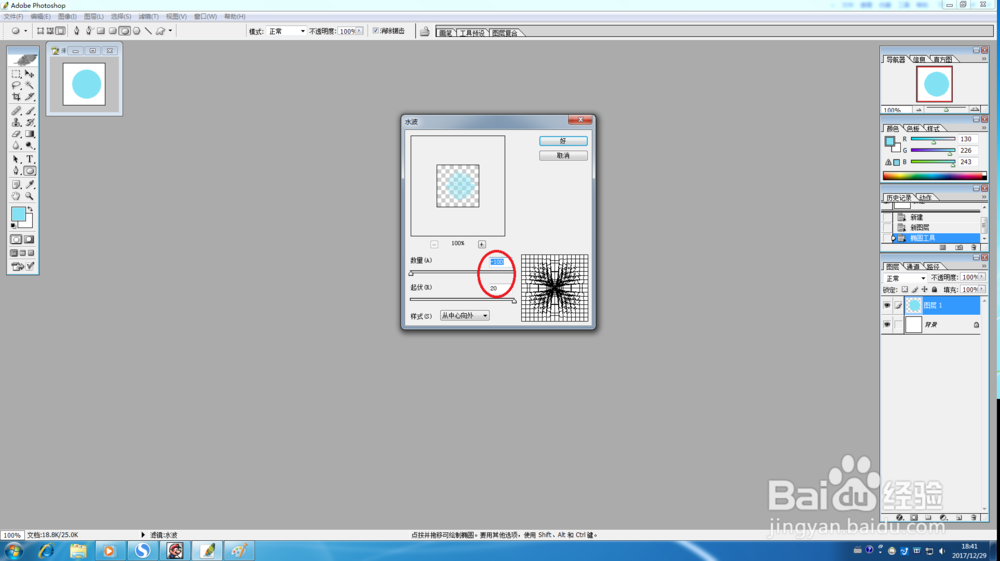Image resolution: width=1000 pixels, height=561 pixels.
Task: Choose Custom Shape tool in options bar
Action: tap(160, 31)
